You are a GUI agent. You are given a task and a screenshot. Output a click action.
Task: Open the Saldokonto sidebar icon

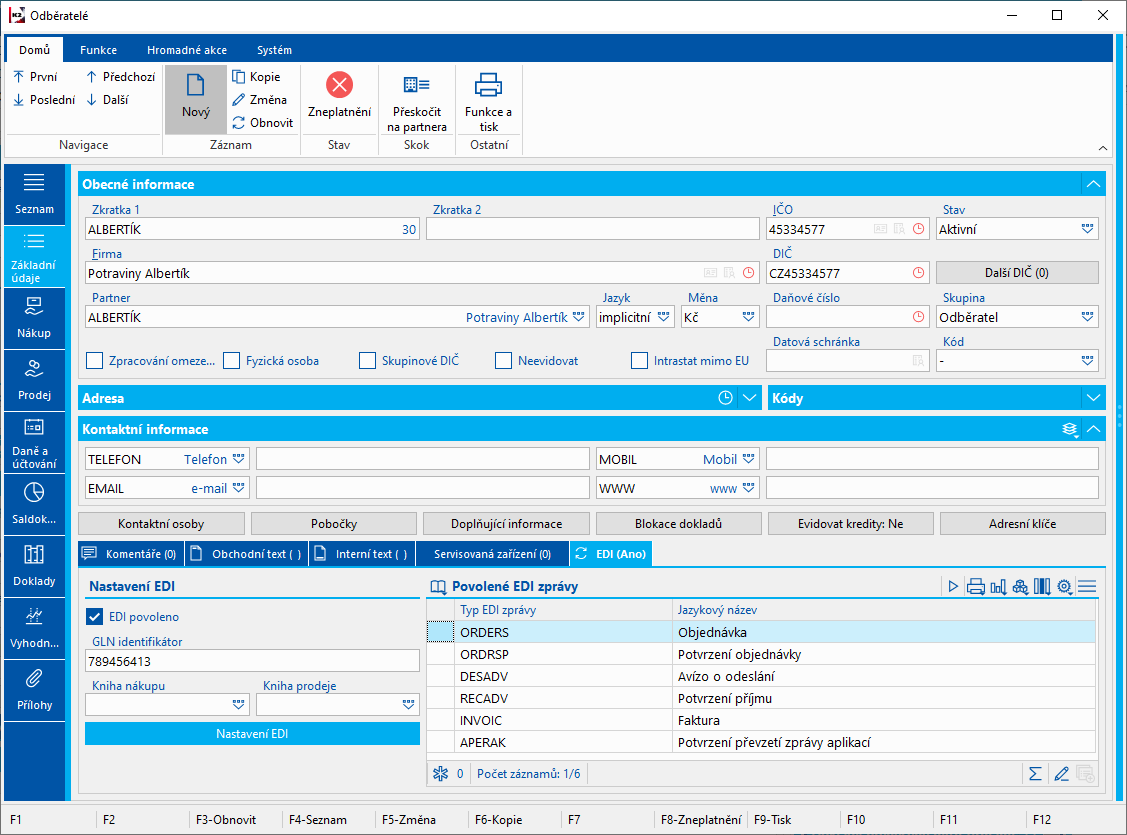coord(34,500)
